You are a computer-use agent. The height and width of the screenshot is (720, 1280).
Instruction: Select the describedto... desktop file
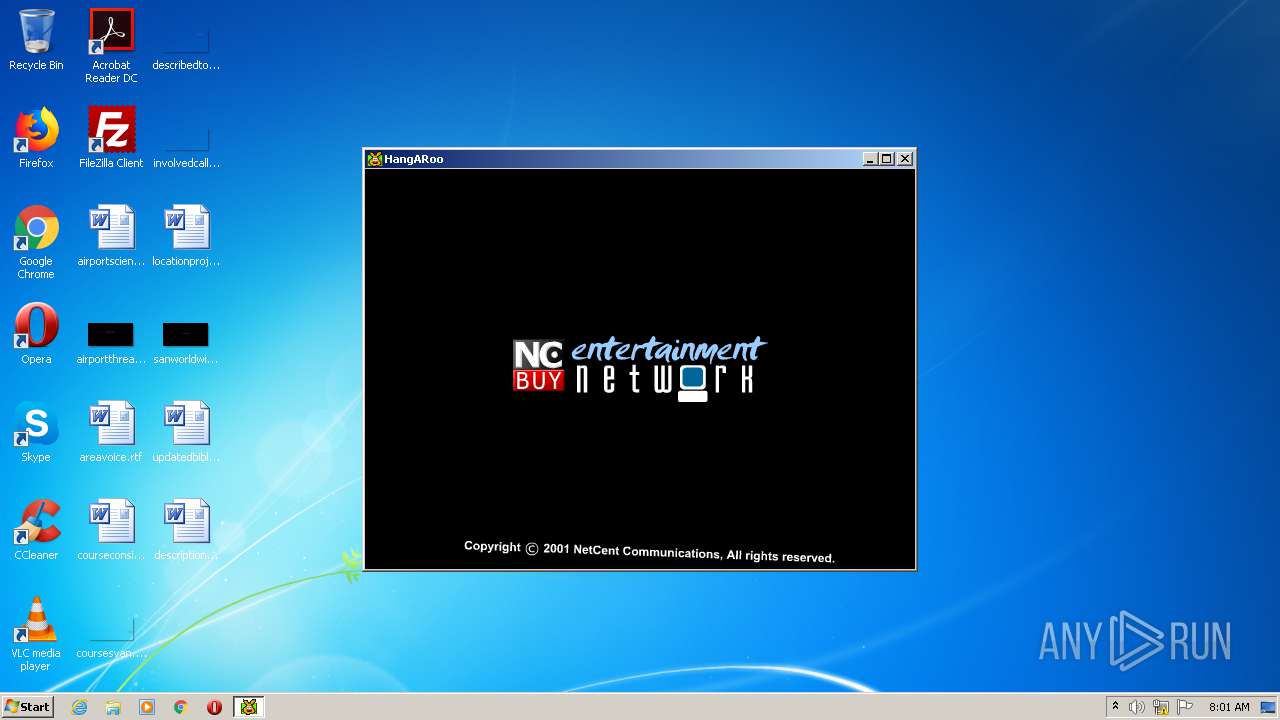coord(186,41)
